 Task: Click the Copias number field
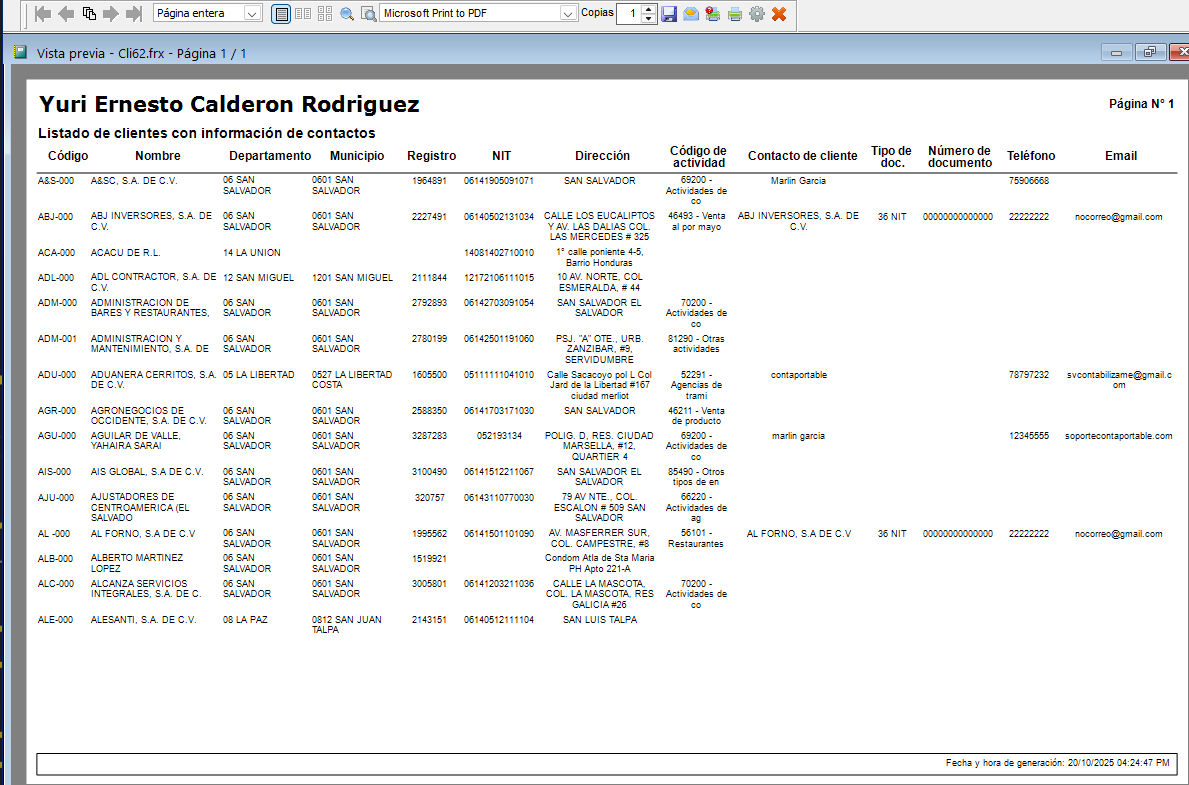pos(629,14)
